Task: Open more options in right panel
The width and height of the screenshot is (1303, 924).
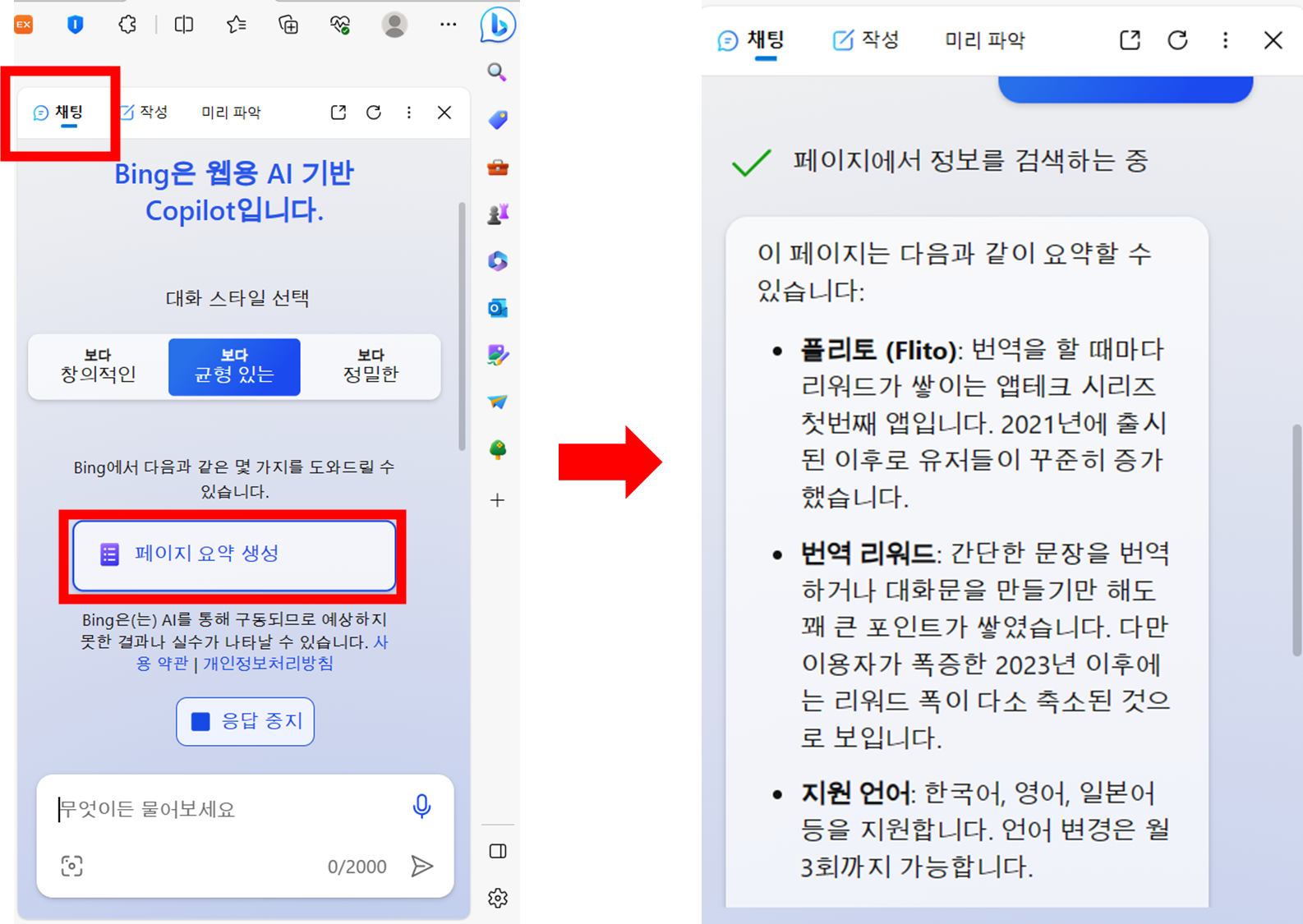Action: (1225, 40)
